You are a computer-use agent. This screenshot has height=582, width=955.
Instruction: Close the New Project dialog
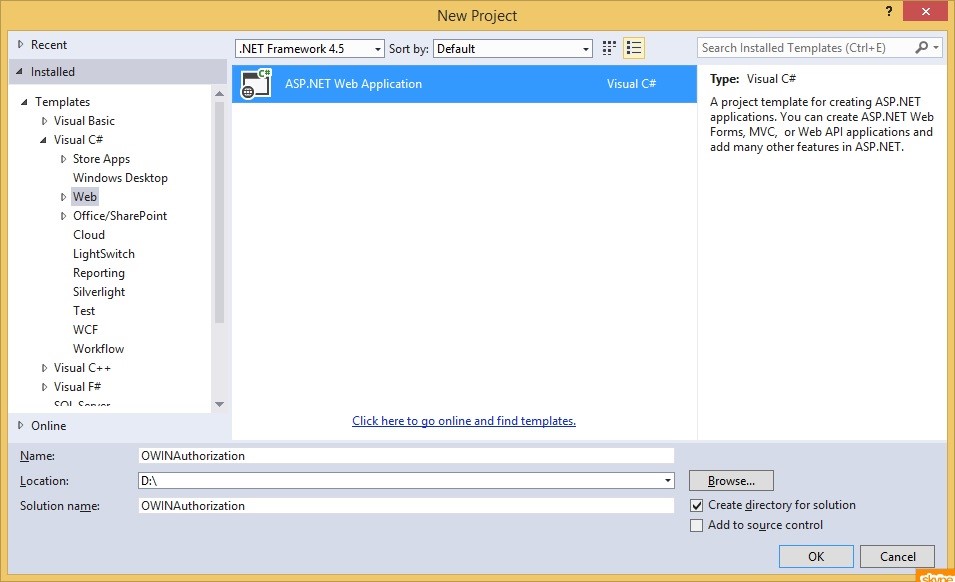pos(925,11)
